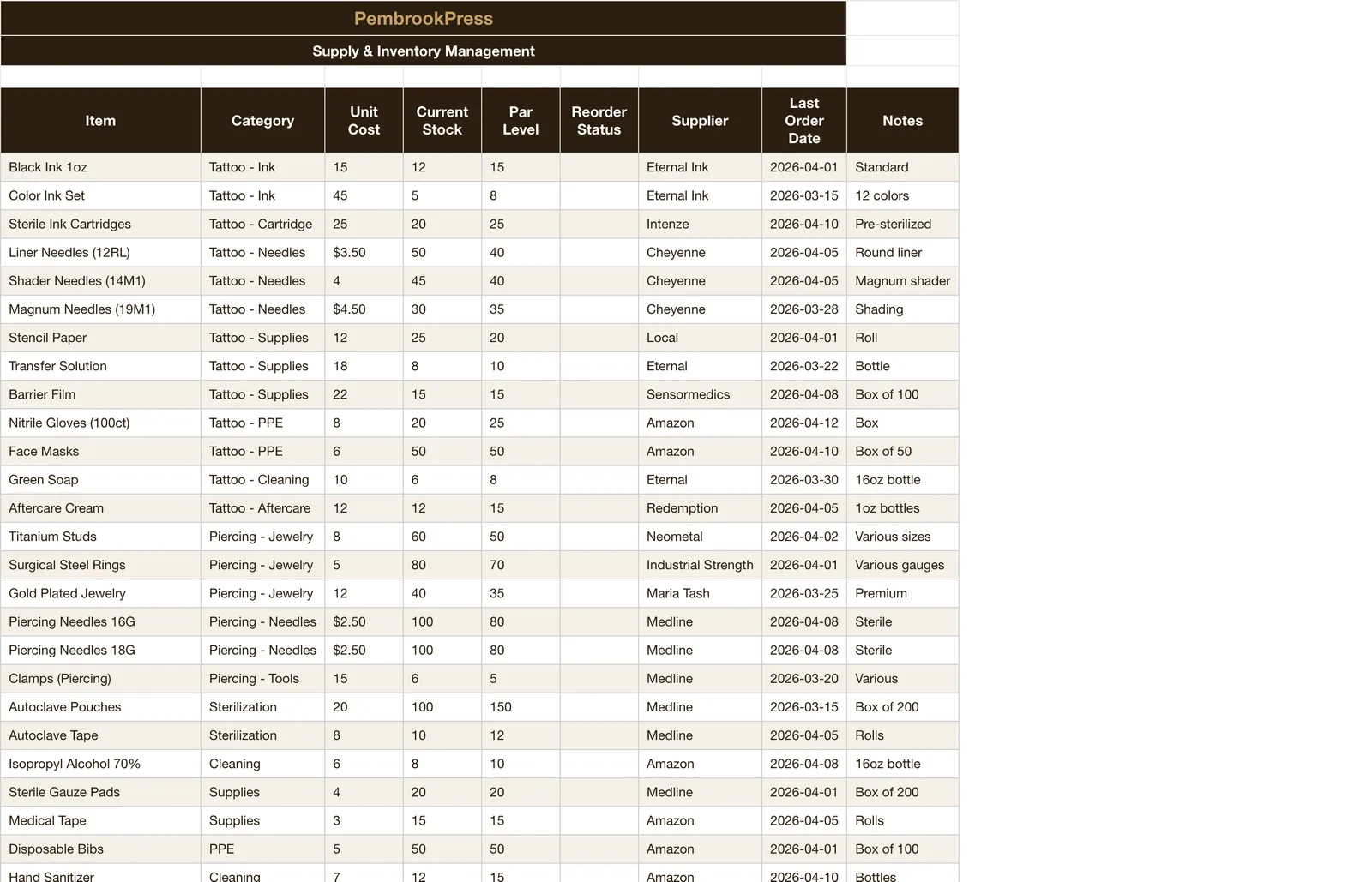Select the Maria Tash supplier cell

(700, 593)
